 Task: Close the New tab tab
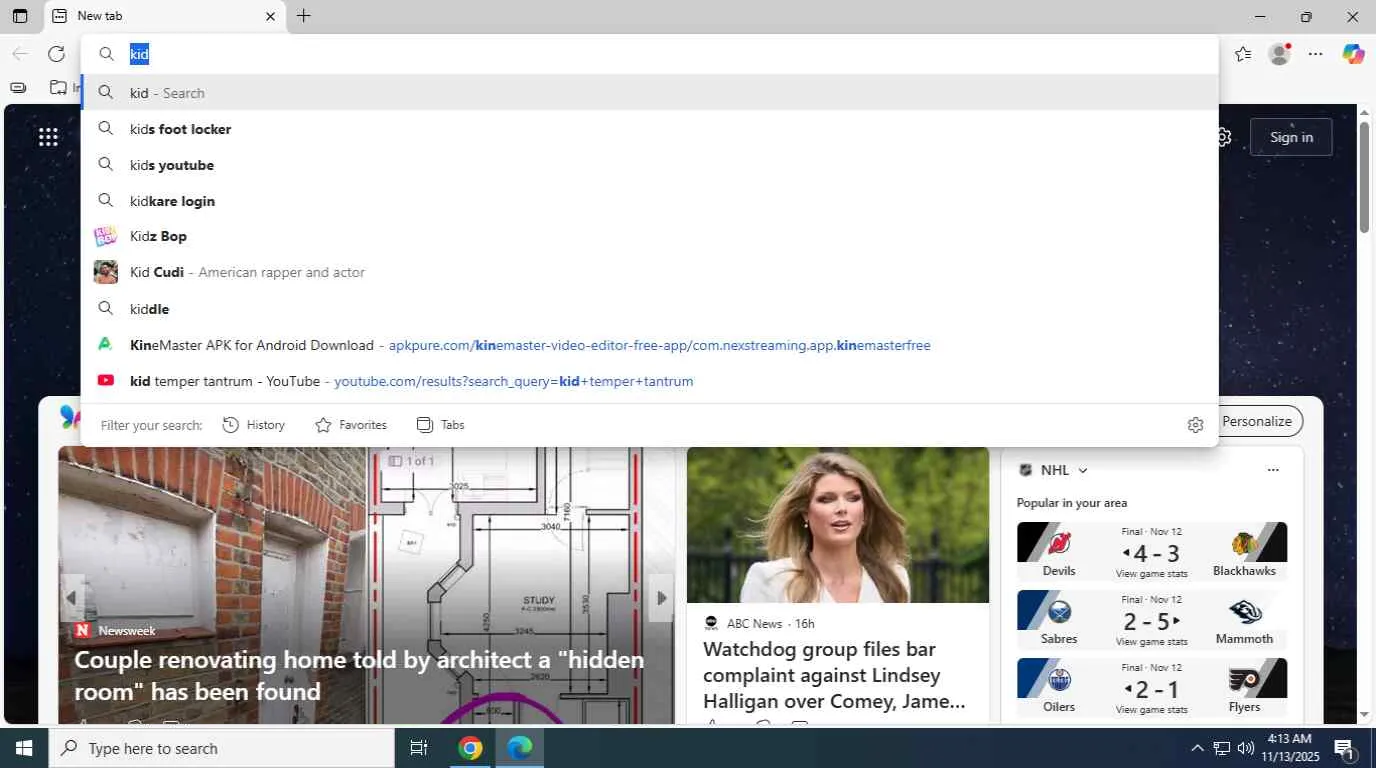pos(270,16)
